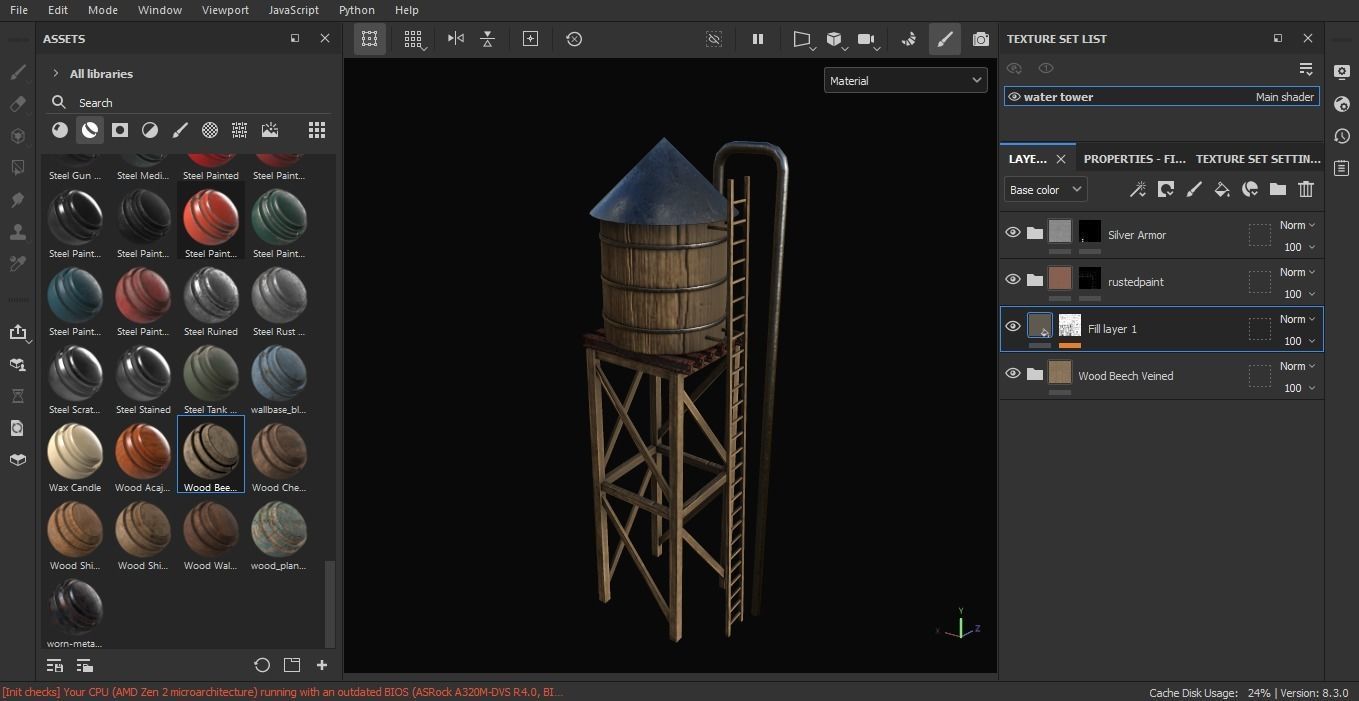Hide the rustedpaint layer
Screen dimensions: 1359x701
click(x=1013, y=279)
